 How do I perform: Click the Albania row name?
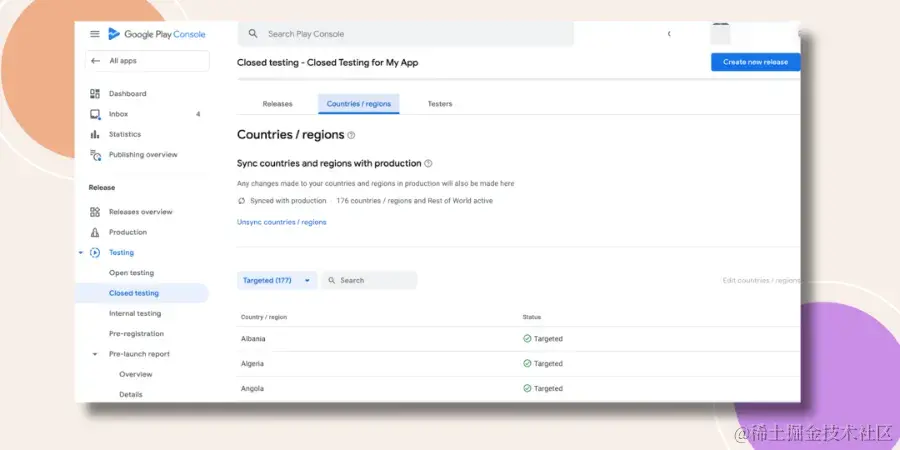[x=253, y=339]
